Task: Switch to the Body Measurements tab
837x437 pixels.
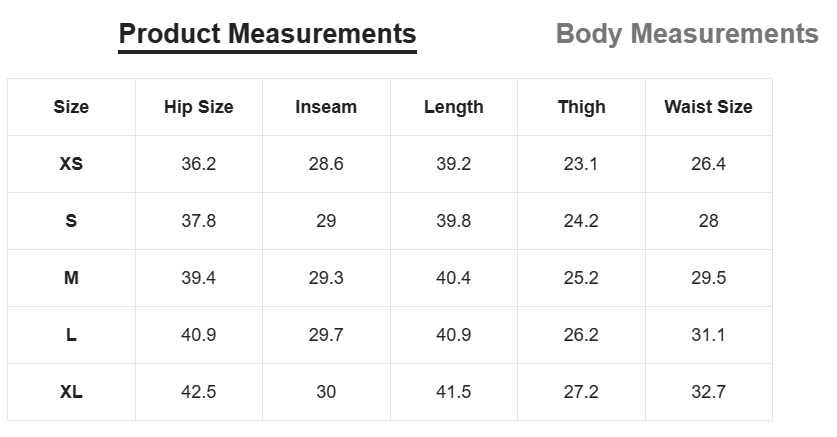Action: click(x=687, y=34)
